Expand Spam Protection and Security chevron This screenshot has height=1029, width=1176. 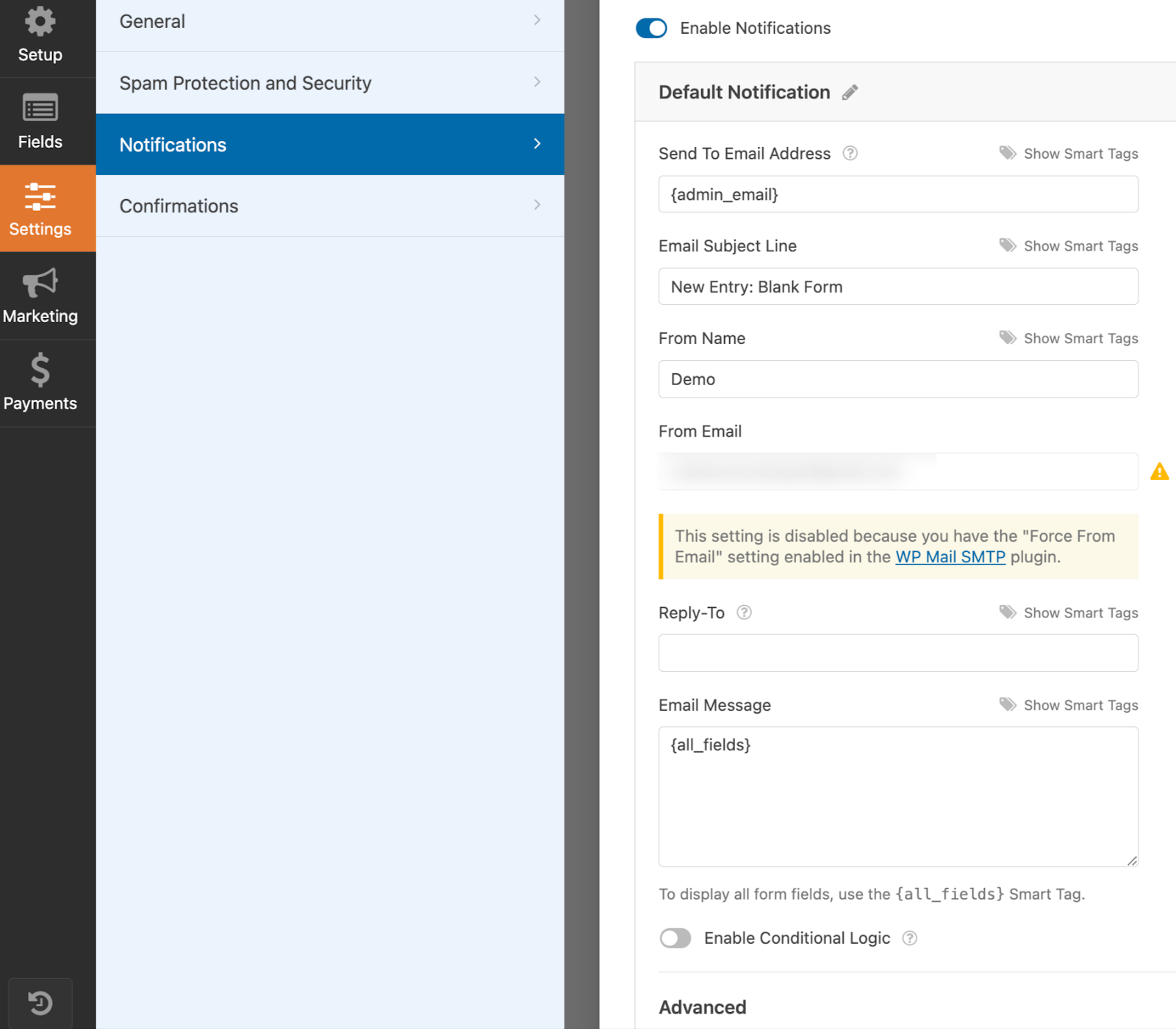(x=537, y=82)
